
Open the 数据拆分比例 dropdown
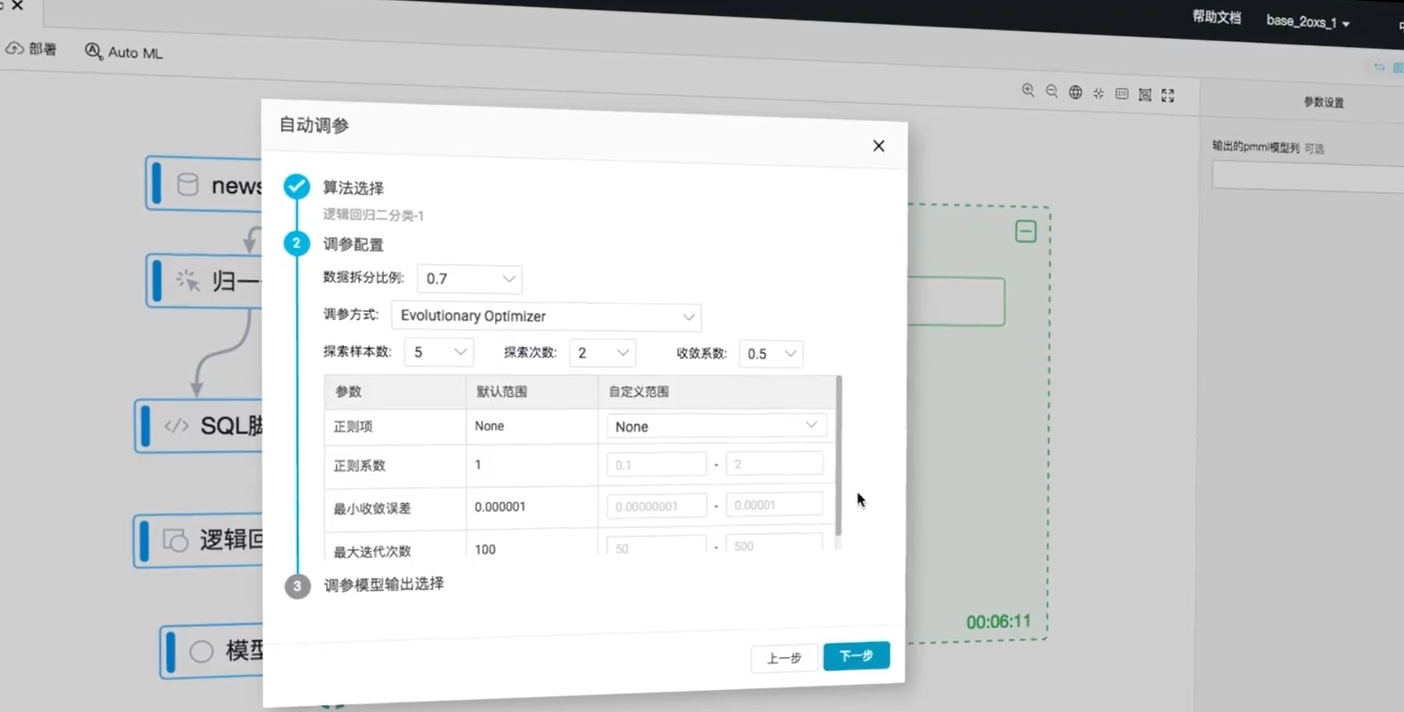tap(469, 279)
